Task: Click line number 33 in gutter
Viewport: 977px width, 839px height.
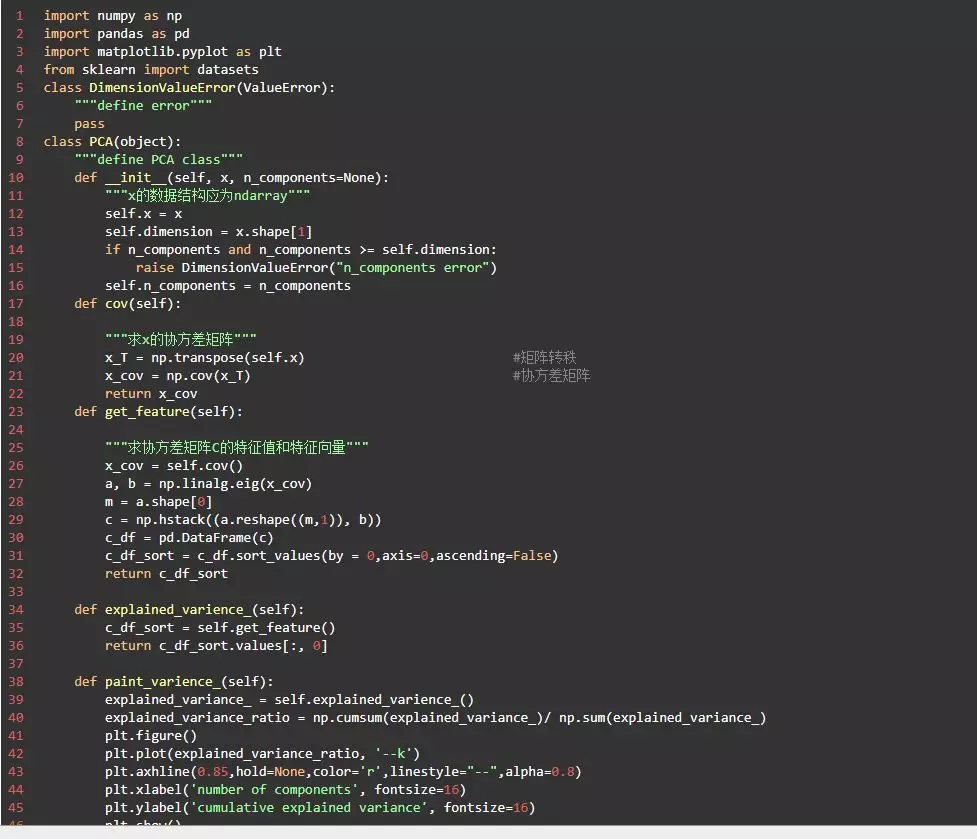Action: tap(16, 592)
